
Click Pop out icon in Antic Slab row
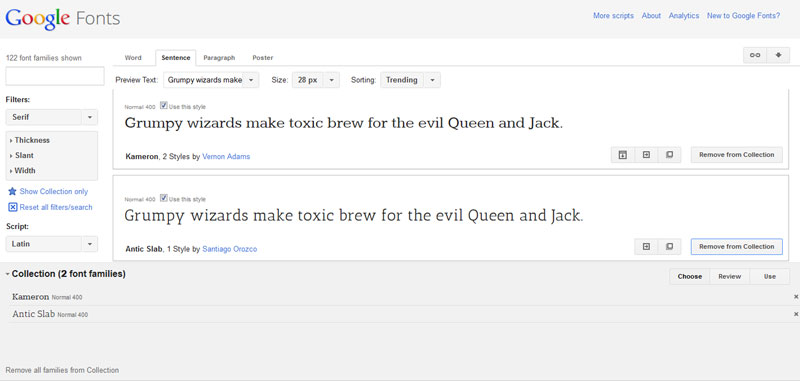click(669, 247)
